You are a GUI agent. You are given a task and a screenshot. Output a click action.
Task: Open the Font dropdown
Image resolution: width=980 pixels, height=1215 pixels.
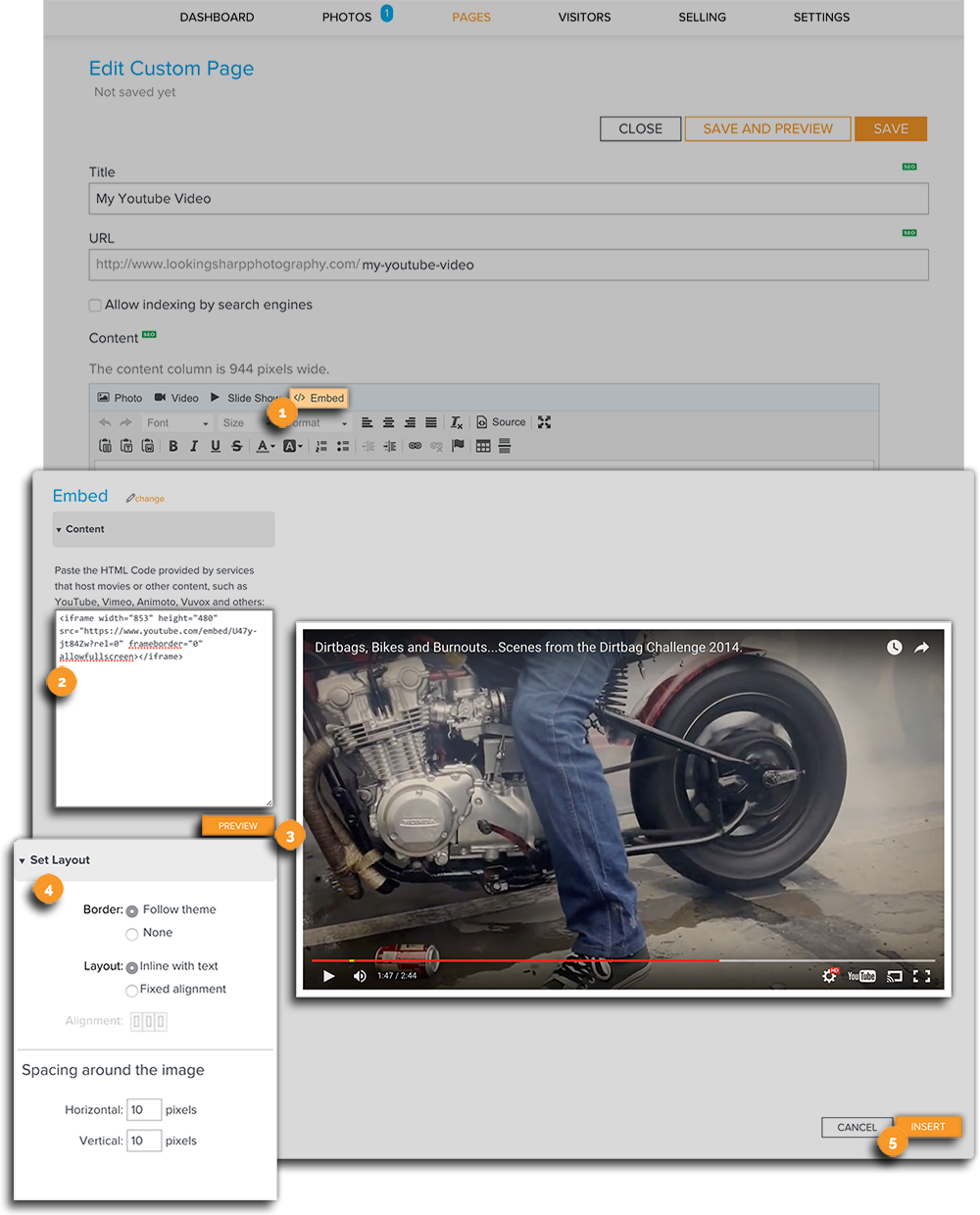(177, 423)
